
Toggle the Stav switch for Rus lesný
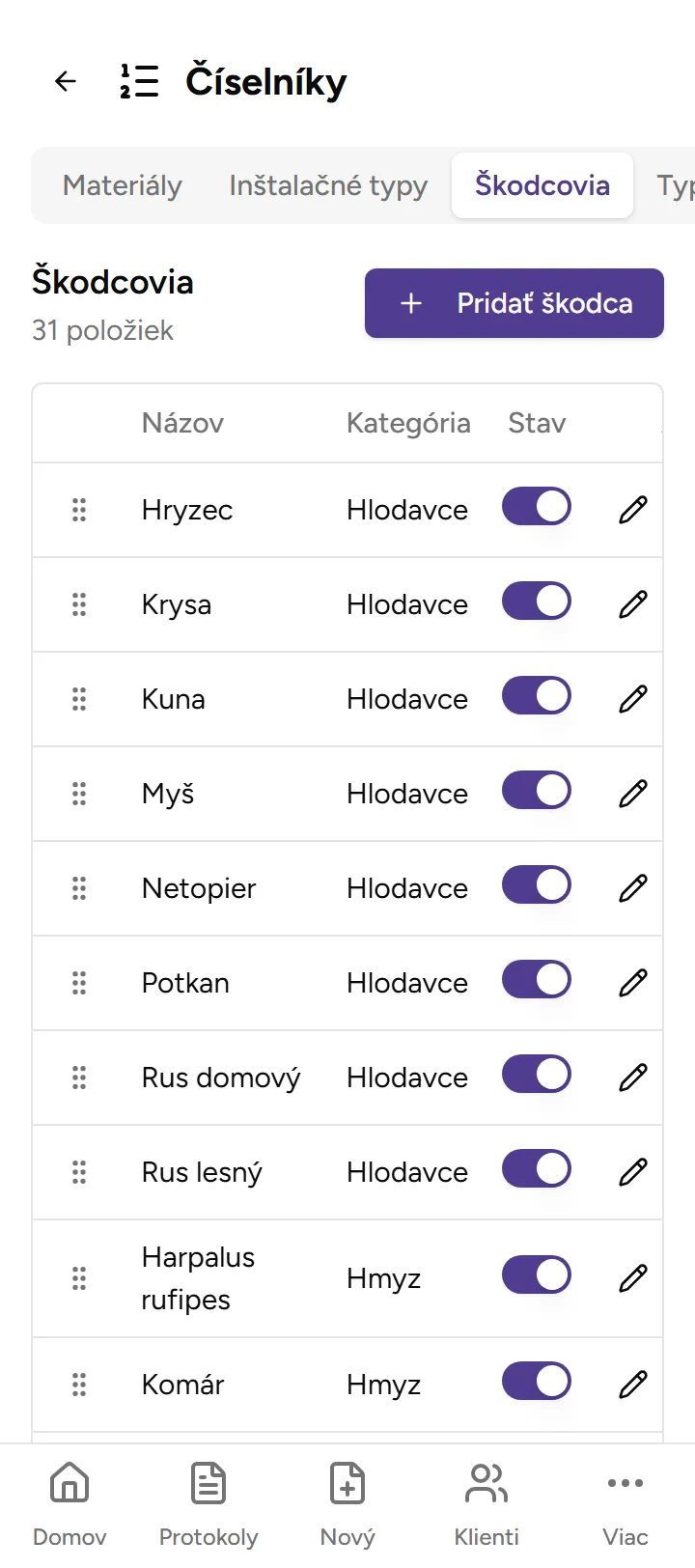pyautogui.click(x=536, y=1168)
